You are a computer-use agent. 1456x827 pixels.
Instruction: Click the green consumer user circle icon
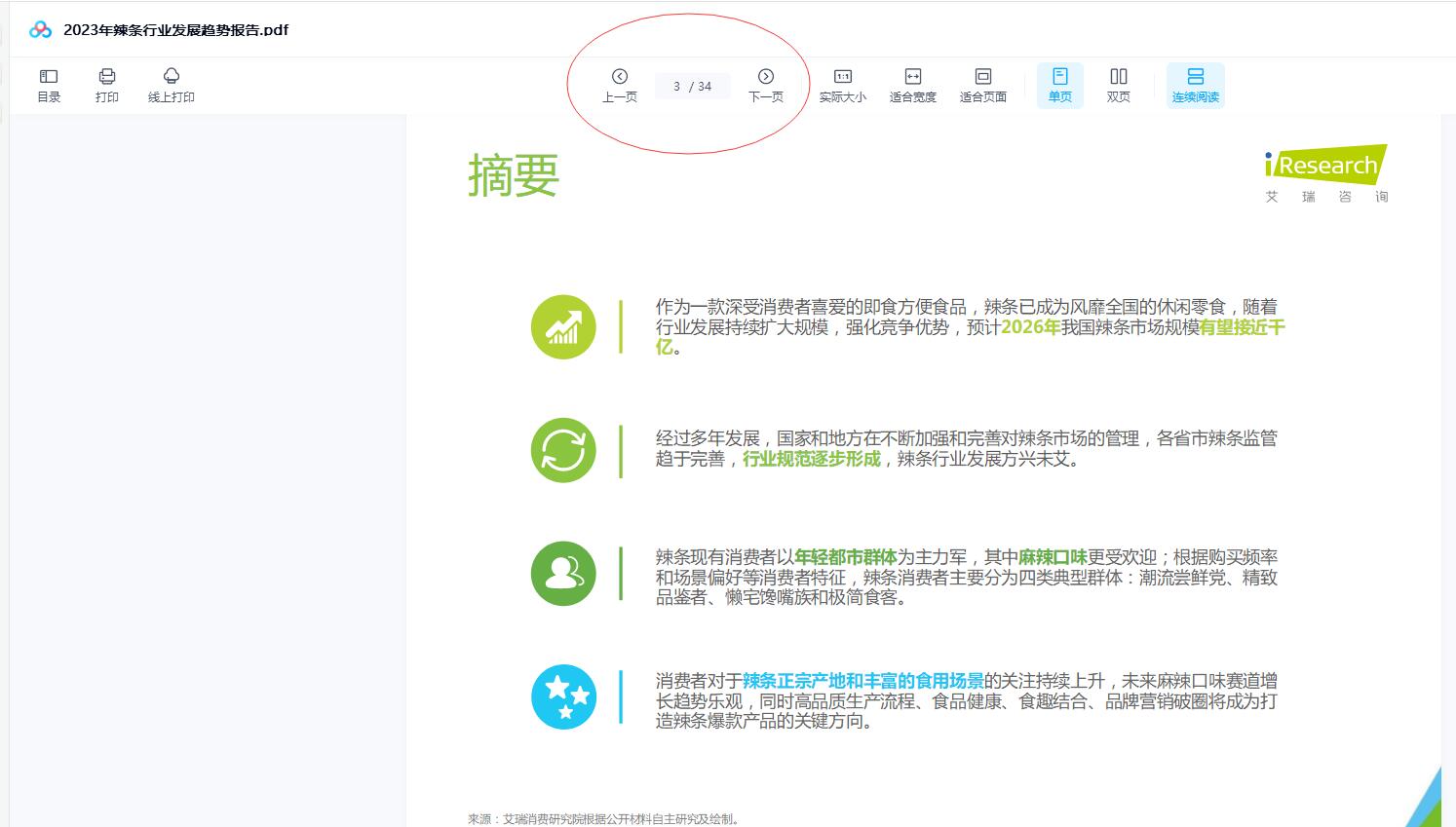[x=563, y=573]
